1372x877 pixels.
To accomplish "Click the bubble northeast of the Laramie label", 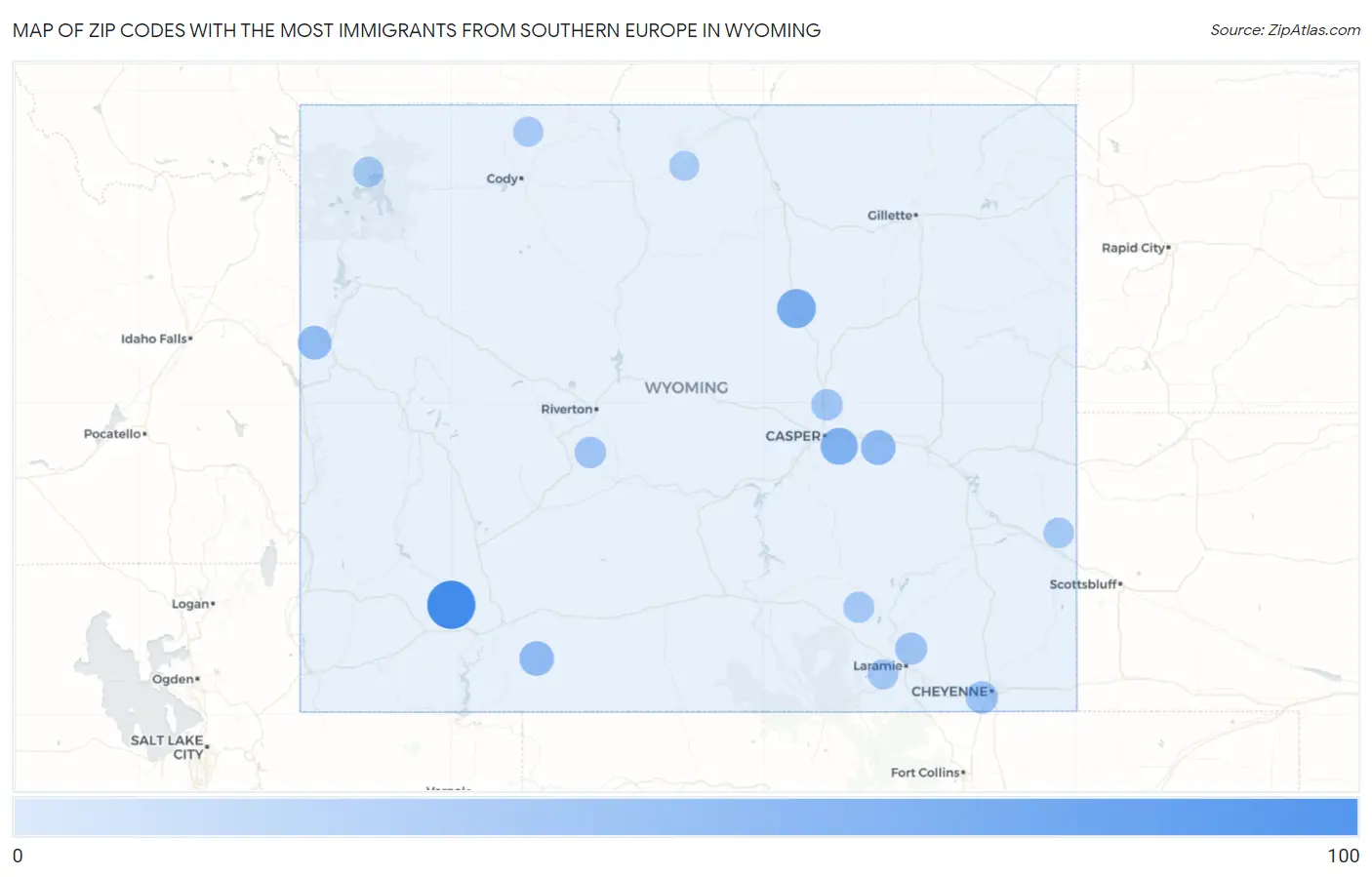I will (910, 649).
